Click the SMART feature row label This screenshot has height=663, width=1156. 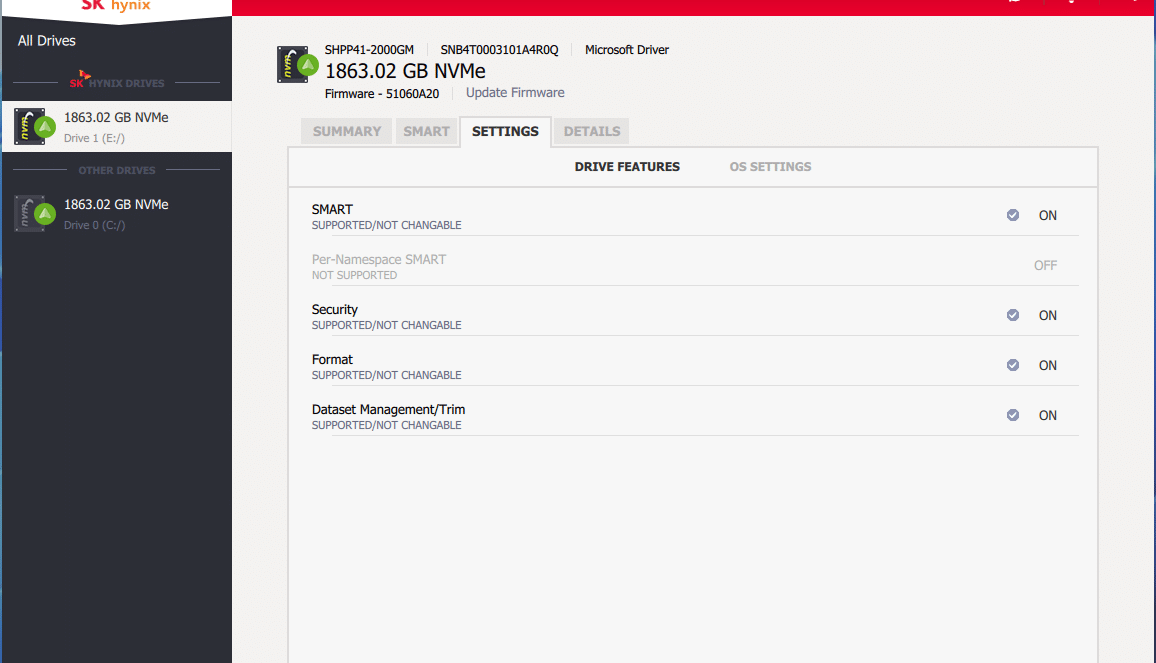(332, 209)
